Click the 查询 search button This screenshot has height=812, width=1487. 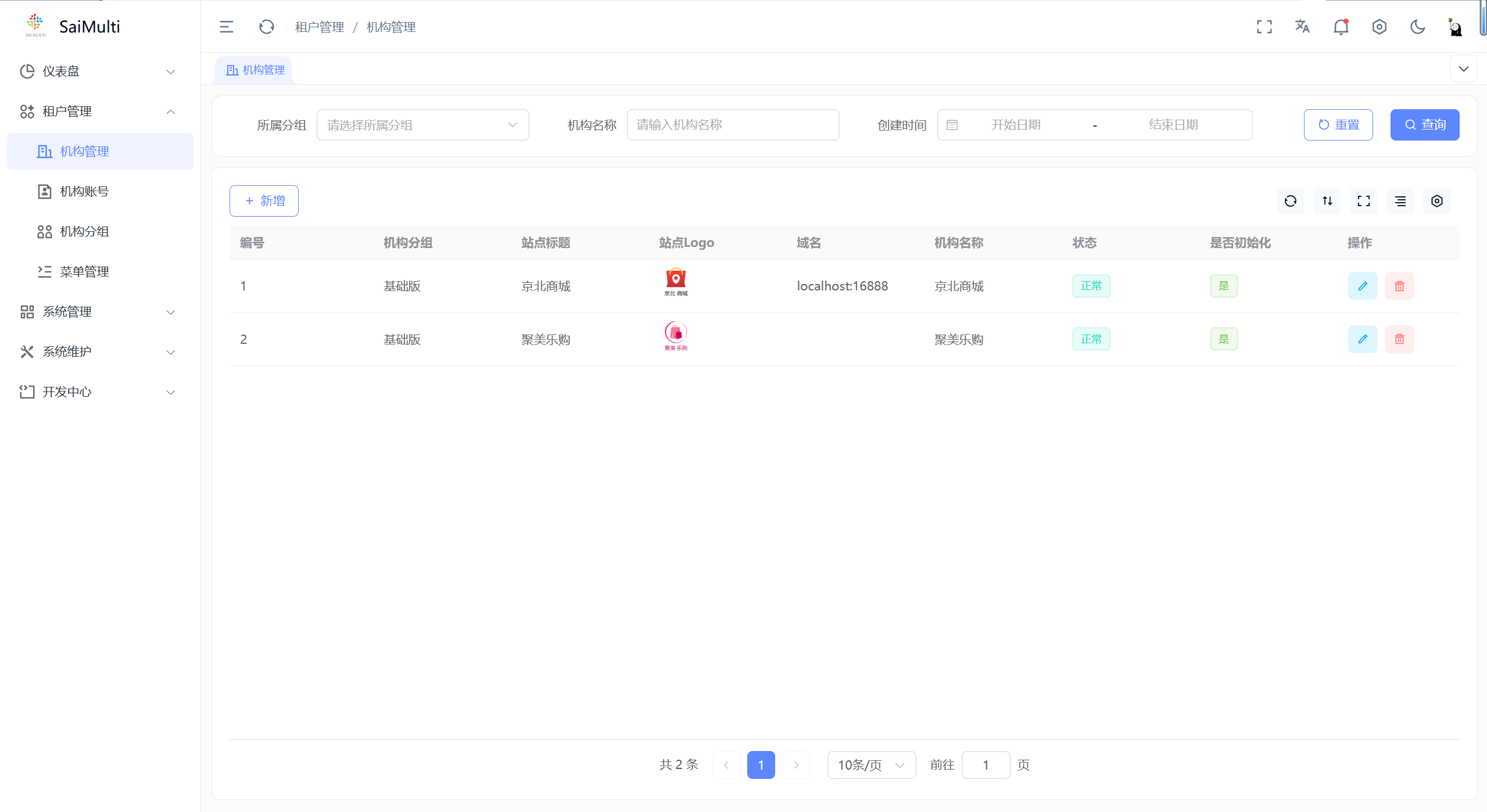(1424, 124)
